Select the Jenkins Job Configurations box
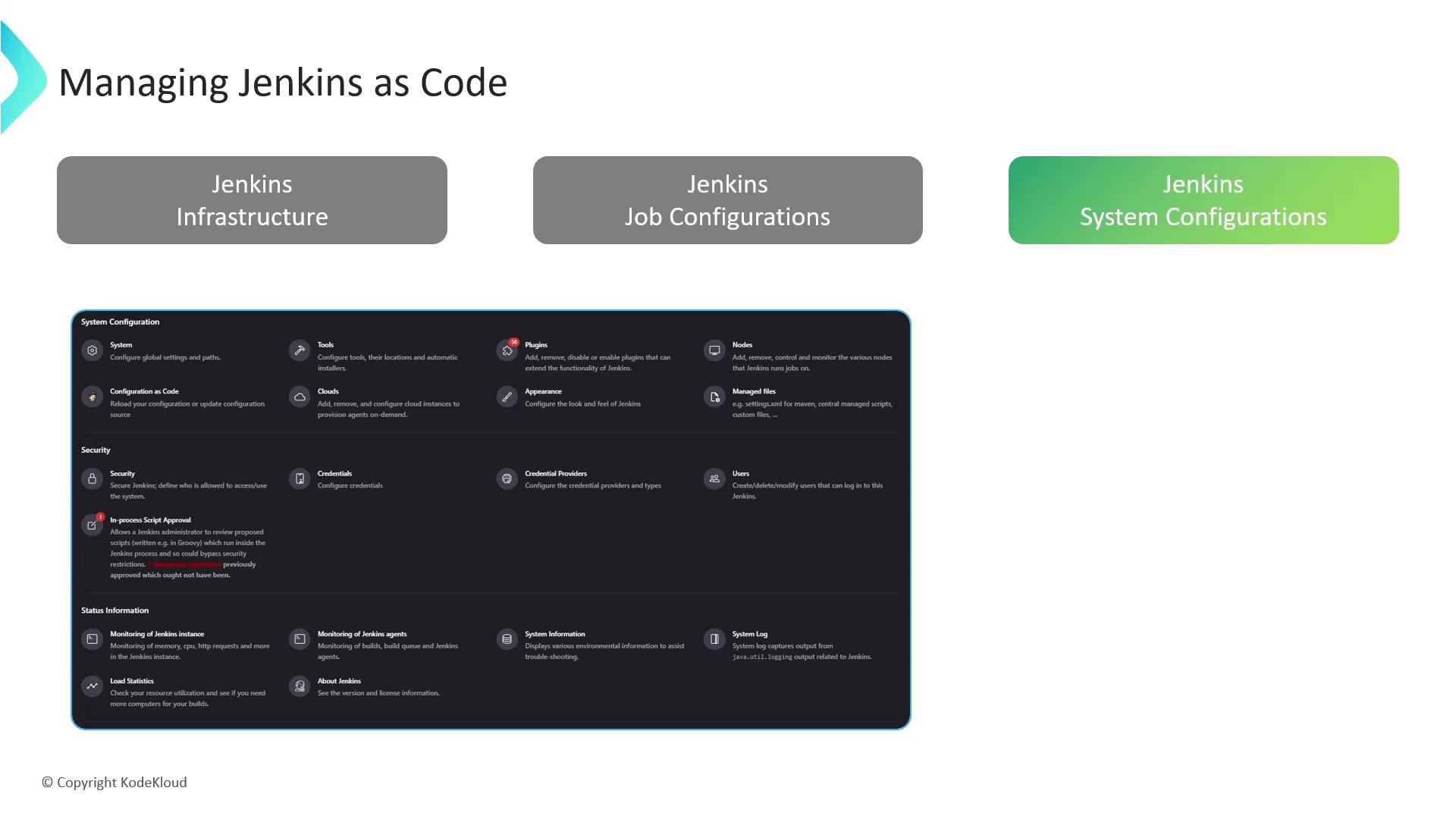This screenshot has height=819, width=1456. pyautogui.click(x=727, y=200)
